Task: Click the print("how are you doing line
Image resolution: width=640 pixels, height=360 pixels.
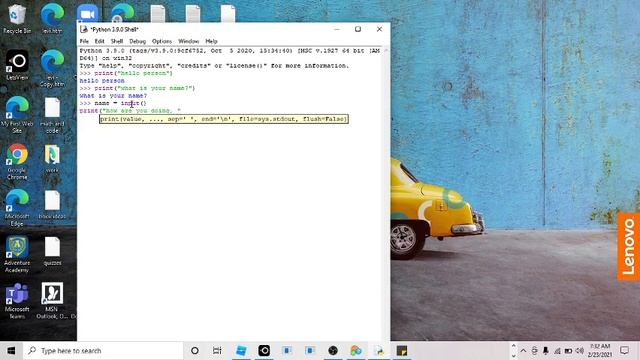Action: [x=130, y=111]
